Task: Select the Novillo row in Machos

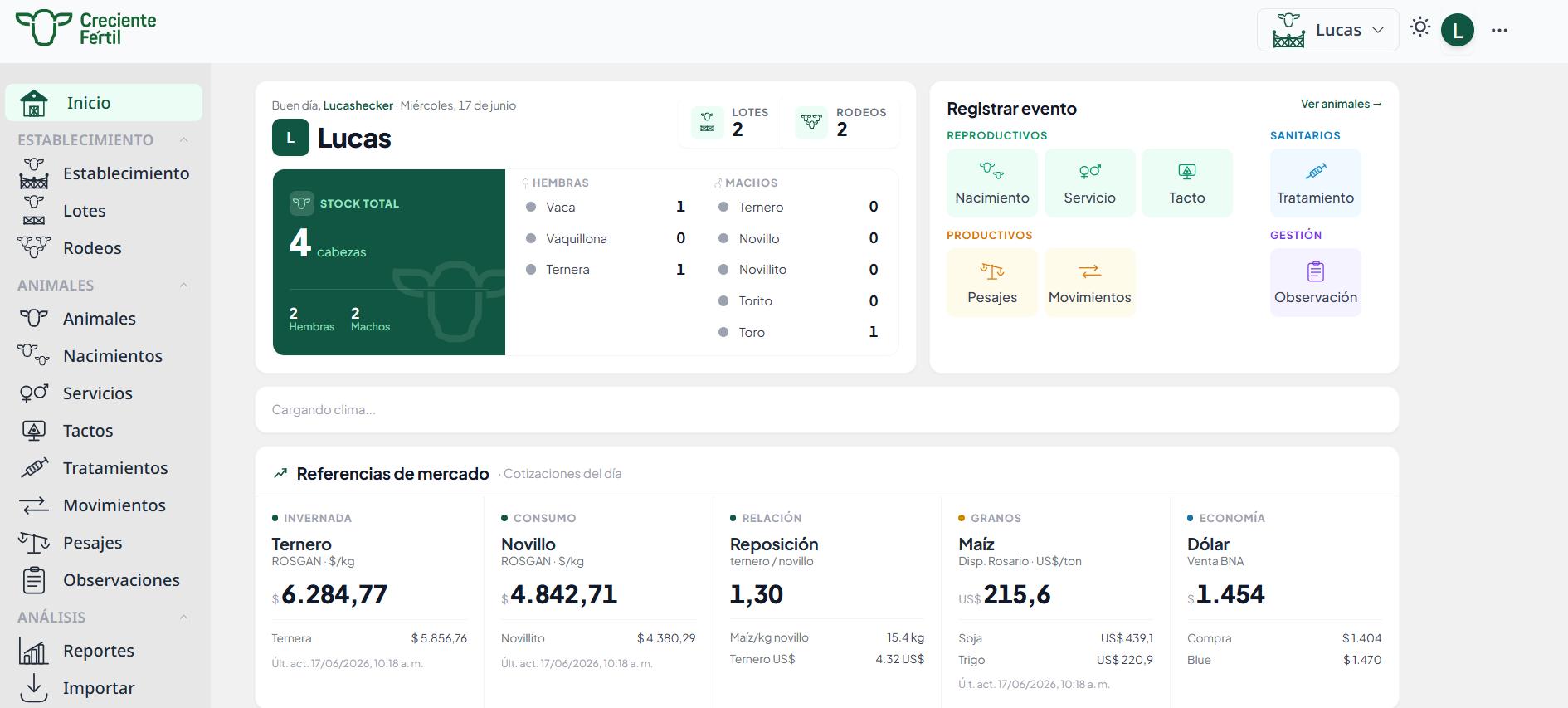Action: tap(798, 238)
